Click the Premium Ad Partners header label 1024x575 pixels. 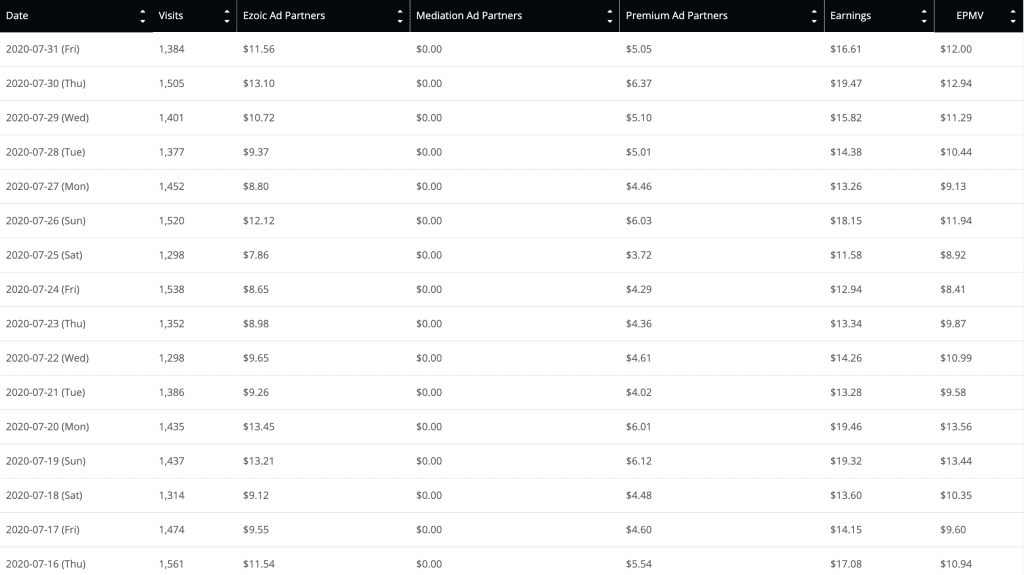point(677,16)
